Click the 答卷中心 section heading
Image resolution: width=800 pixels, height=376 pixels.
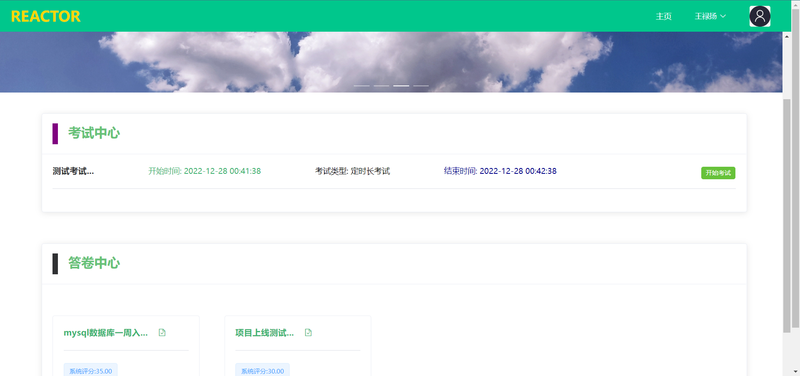coord(94,263)
